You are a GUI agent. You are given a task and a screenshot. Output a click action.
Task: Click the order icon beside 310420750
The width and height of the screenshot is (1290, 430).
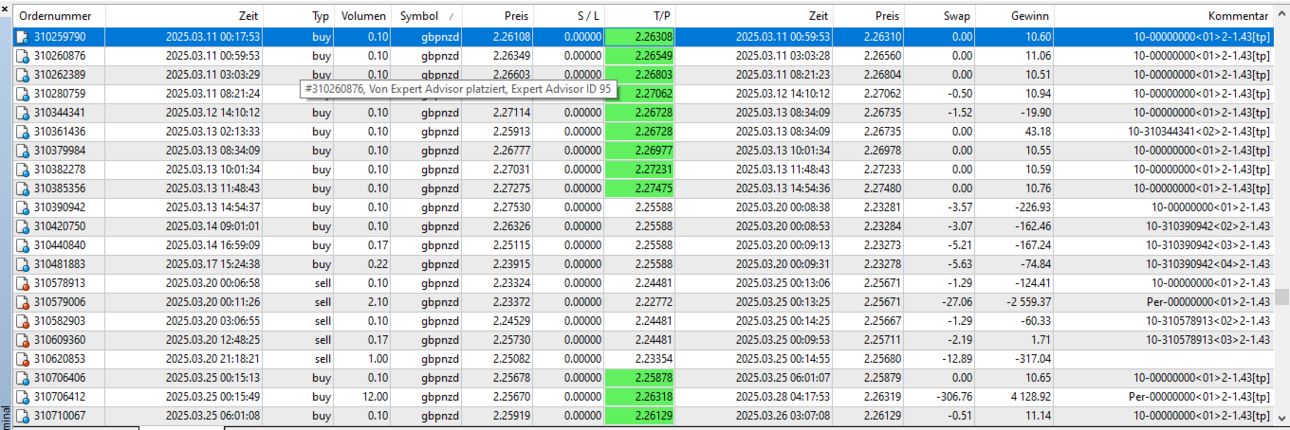(x=22, y=227)
